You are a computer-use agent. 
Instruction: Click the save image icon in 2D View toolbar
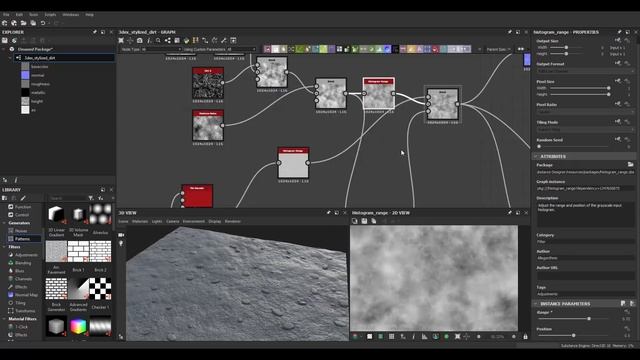point(364,221)
